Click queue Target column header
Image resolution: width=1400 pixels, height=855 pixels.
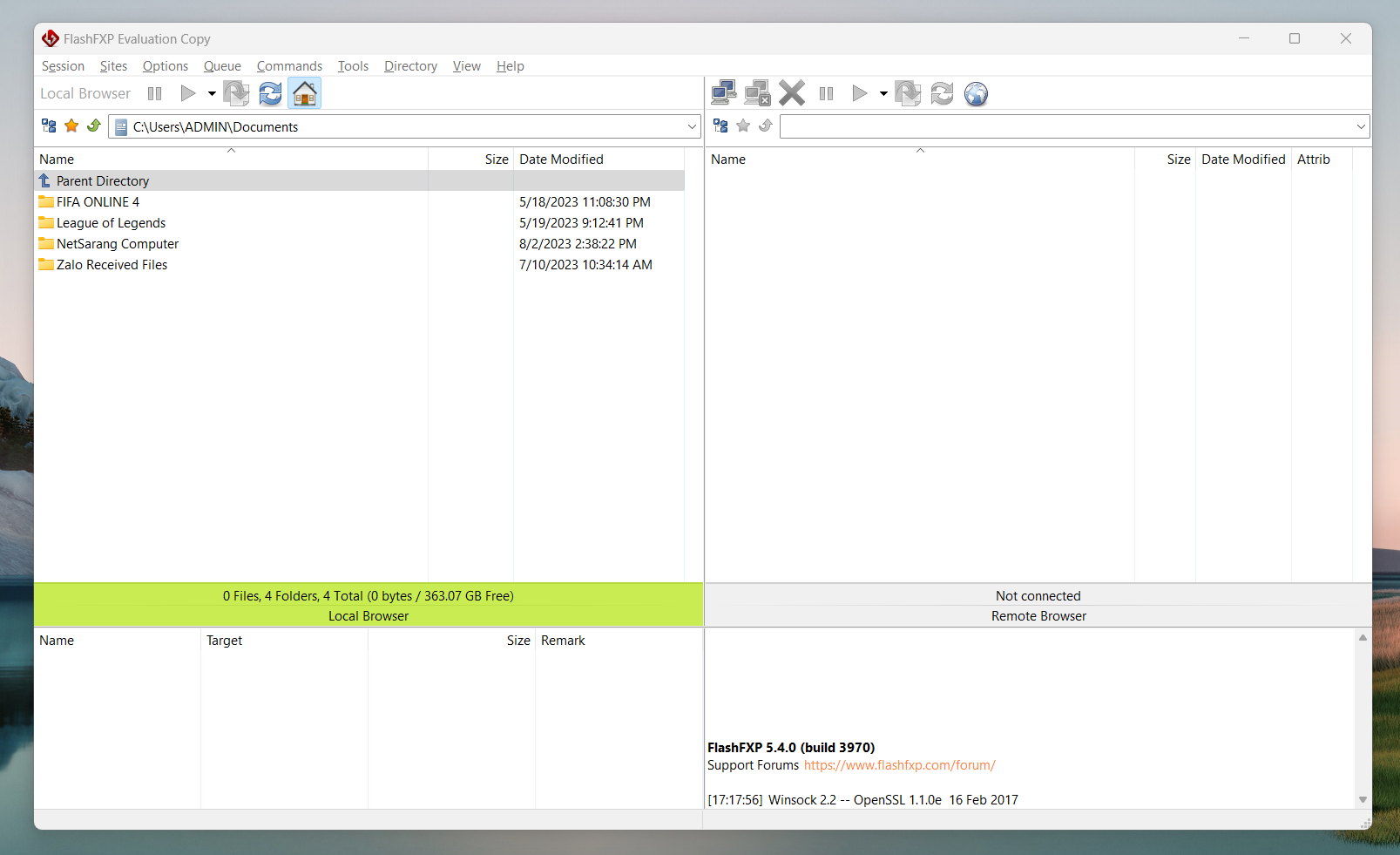coord(284,641)
